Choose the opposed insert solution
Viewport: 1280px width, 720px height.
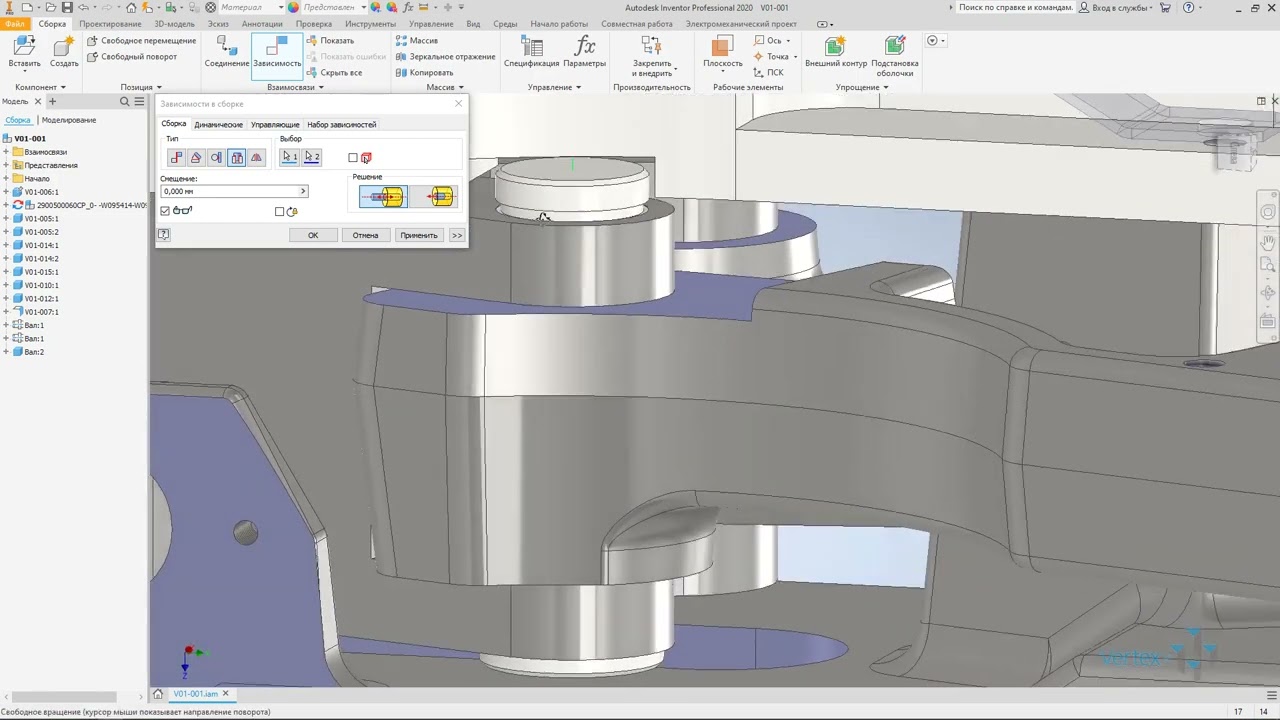pos(384,197)
